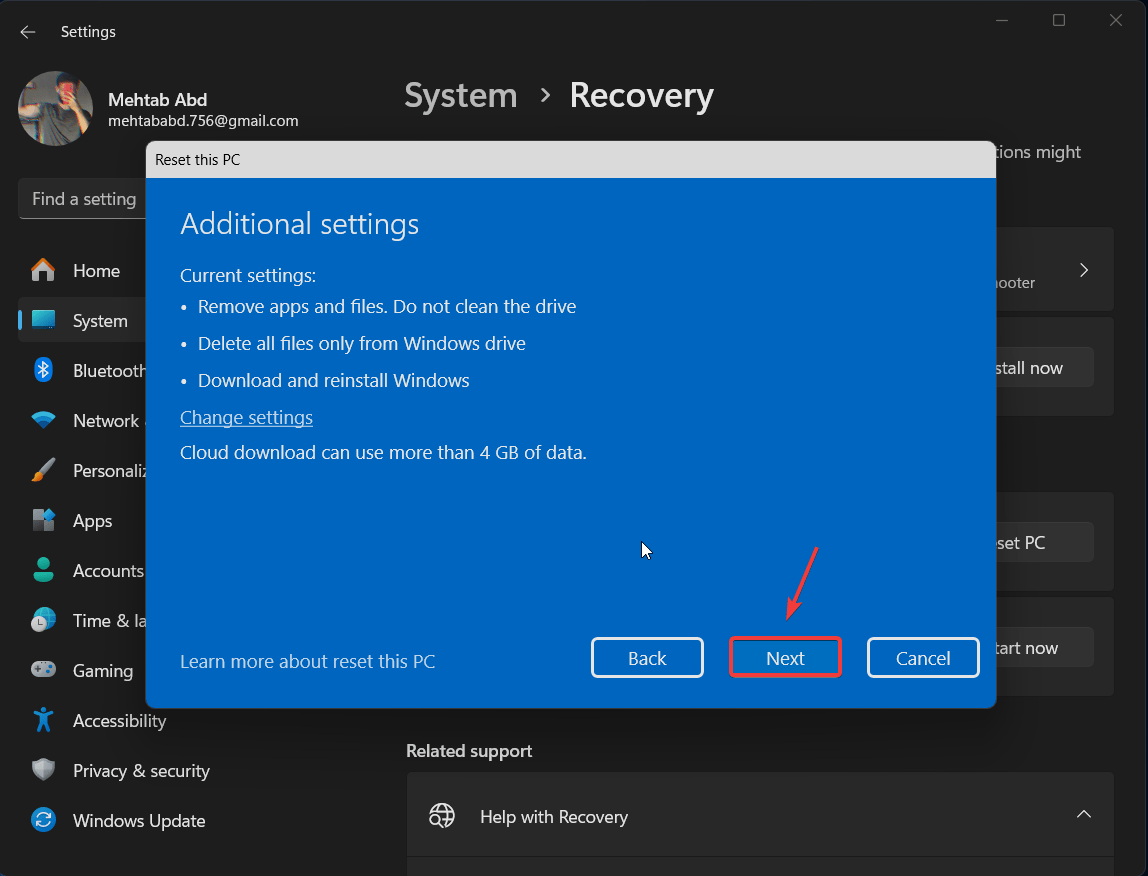The image size is (1148, 876).
Task: Click the Restart now button behind dialog
Action: point(1045,647)
